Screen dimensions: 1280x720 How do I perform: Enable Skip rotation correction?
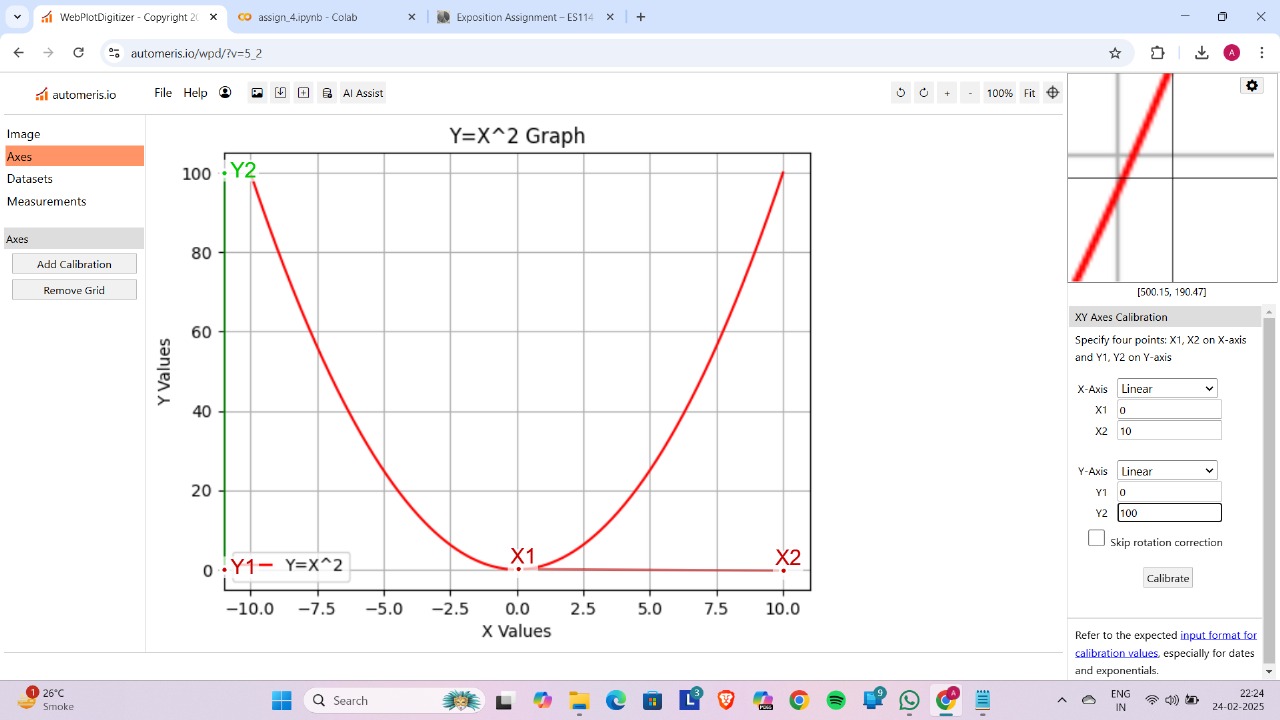(1096, 537)
